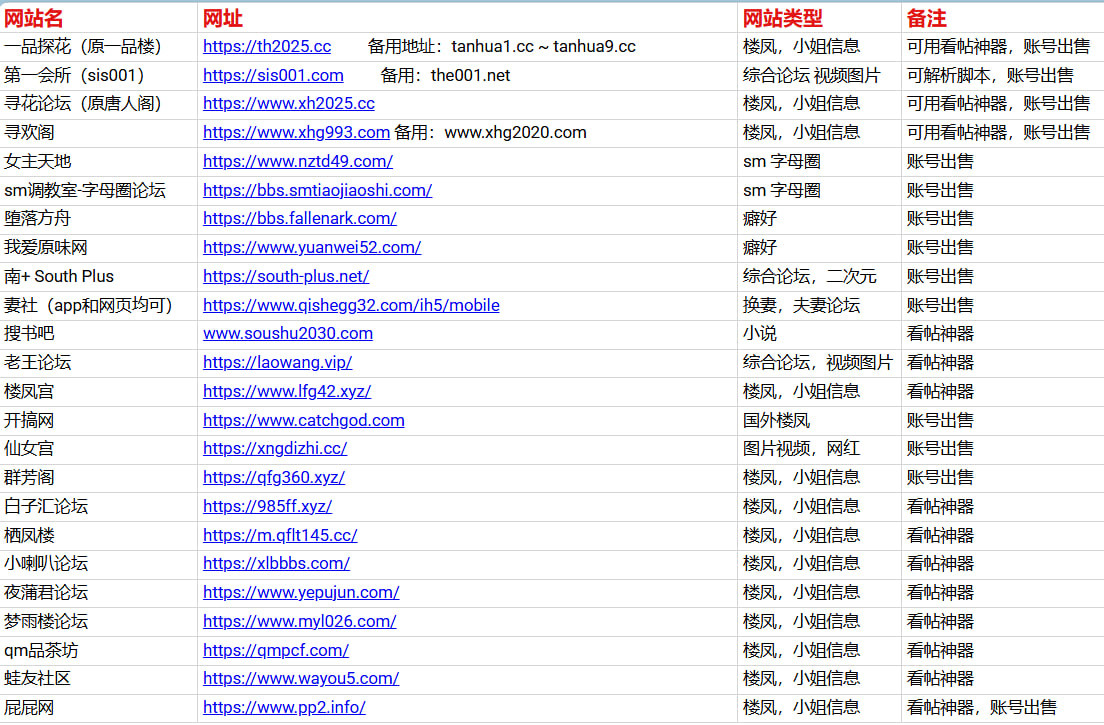Screen dimensions: 1104x725
Task: Open the https://www.xhg993.com link
Action: pos(296,132)
